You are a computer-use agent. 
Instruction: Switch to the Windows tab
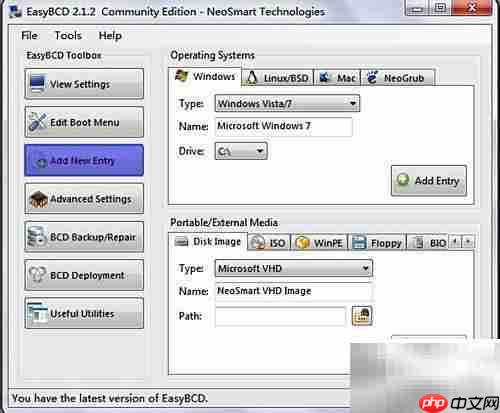point(205,77)
